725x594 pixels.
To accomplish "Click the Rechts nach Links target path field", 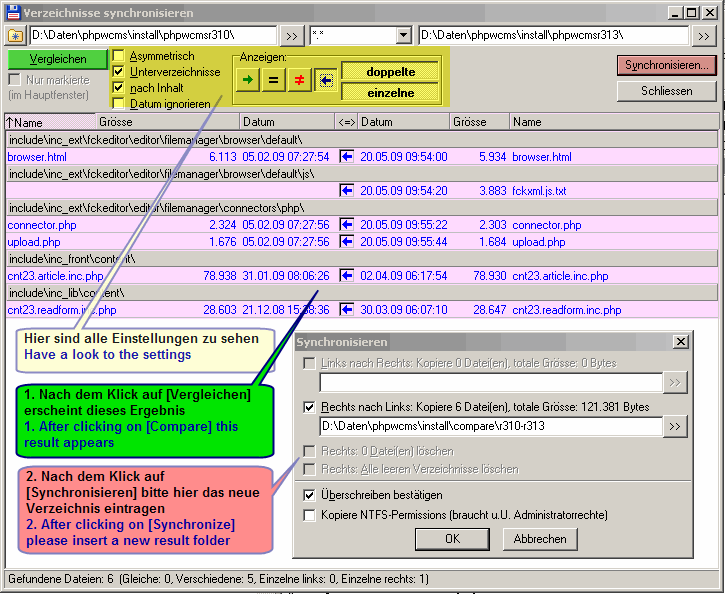I will tap(490, 427).
